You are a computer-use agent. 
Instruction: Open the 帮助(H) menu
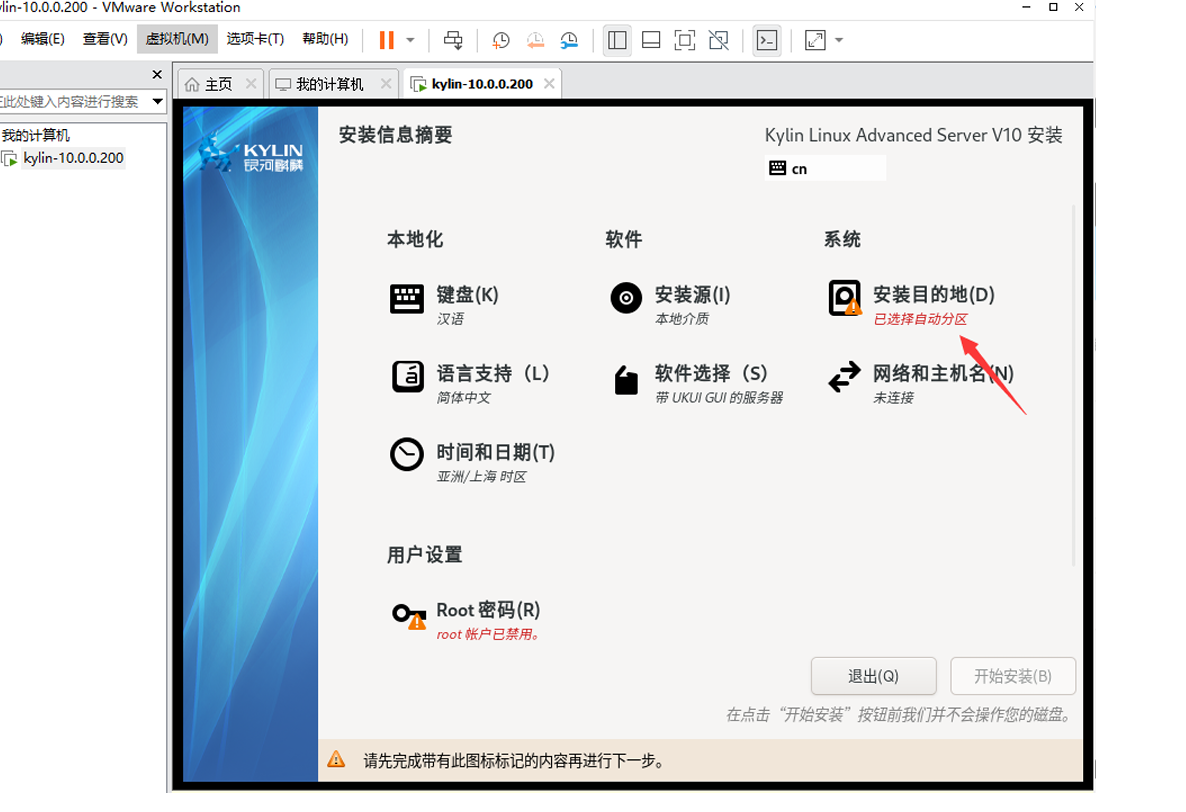325,39
